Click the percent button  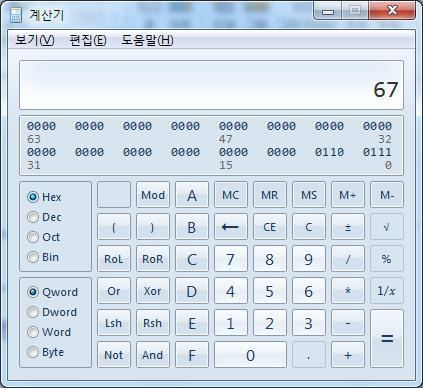pos(387,259)
